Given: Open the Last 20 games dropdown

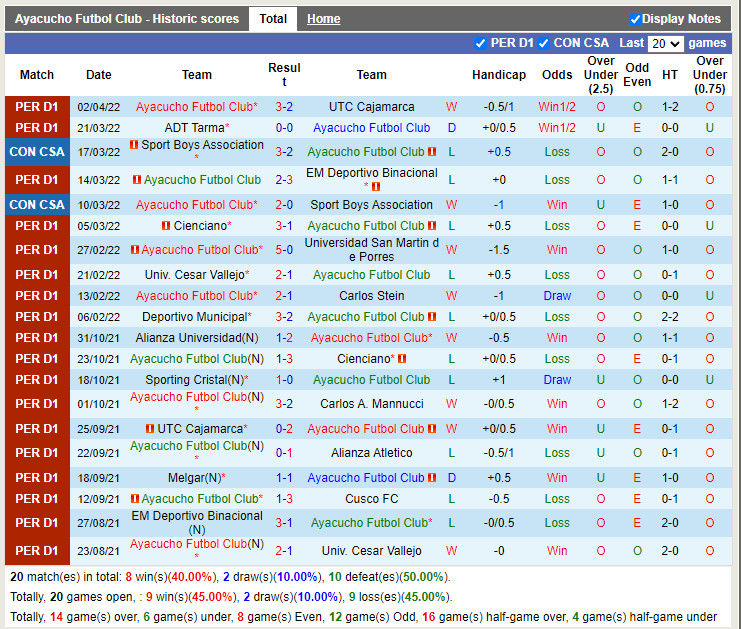Looking at the screenshot, I should click(665, 44).
